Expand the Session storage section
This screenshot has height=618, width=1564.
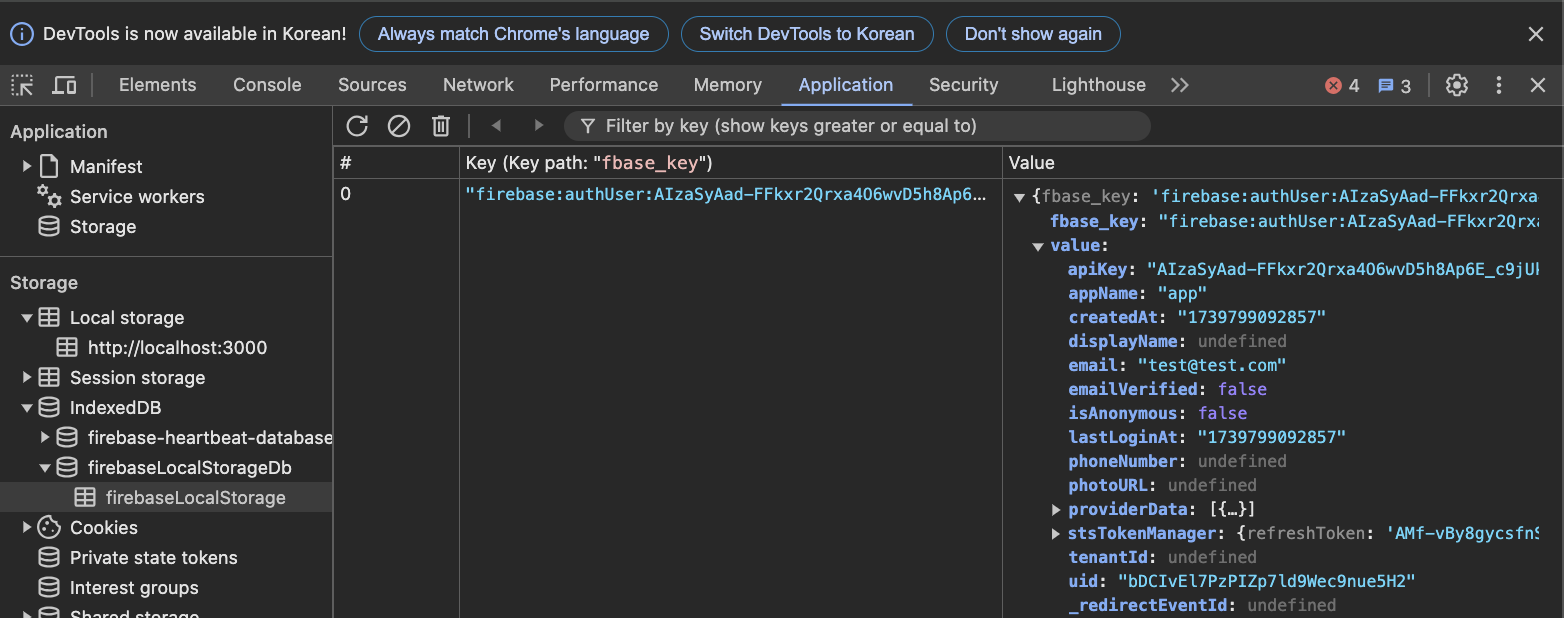[27, 377]
